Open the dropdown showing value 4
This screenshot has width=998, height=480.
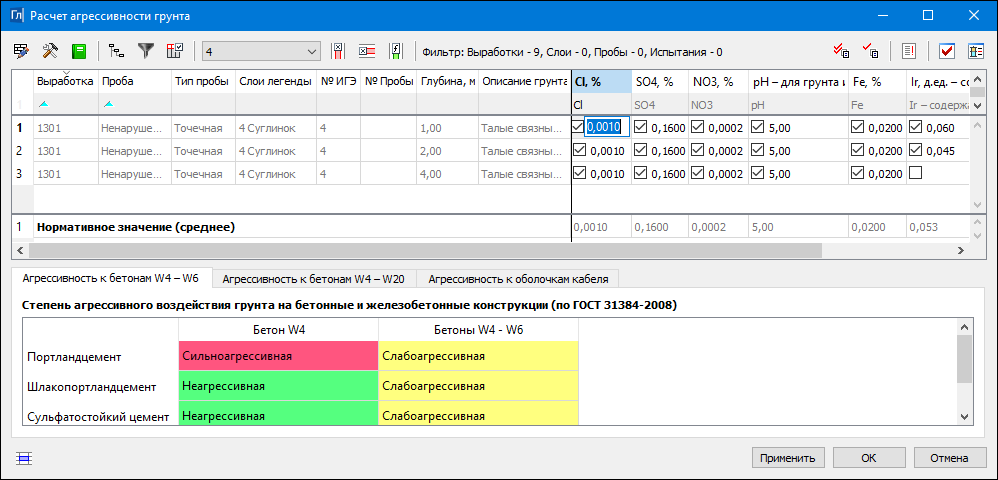pyautogui.click(x=261, y=52)
